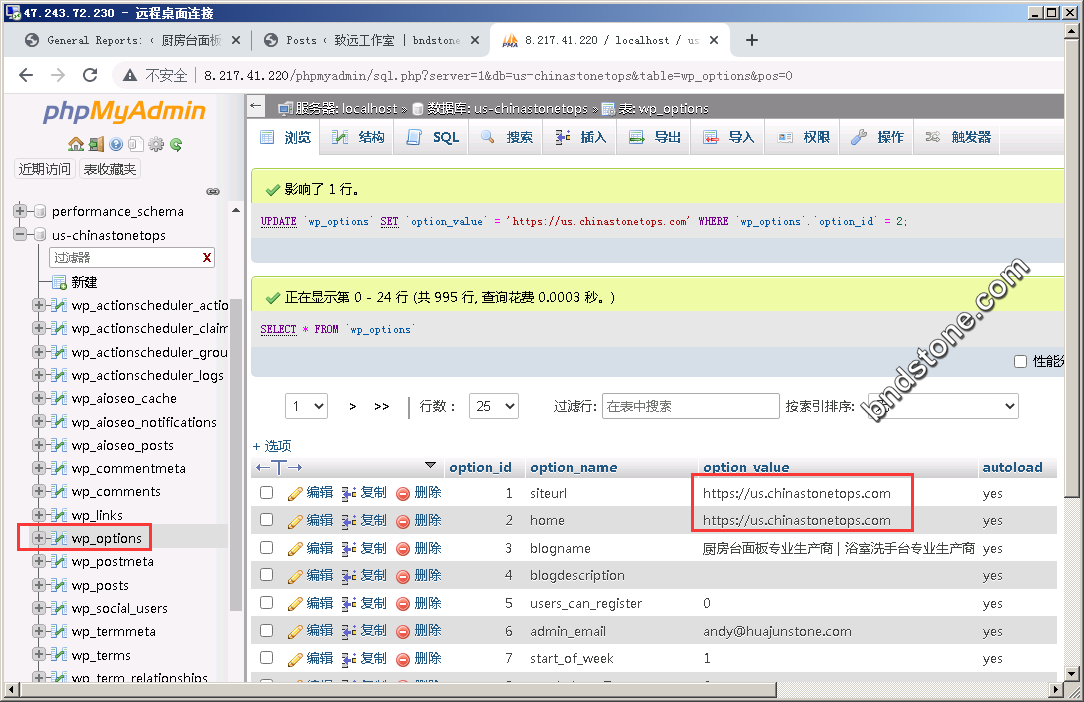Expand wp_options table node
This screenshot has width=1084, height=702.
tap(39, 538)
